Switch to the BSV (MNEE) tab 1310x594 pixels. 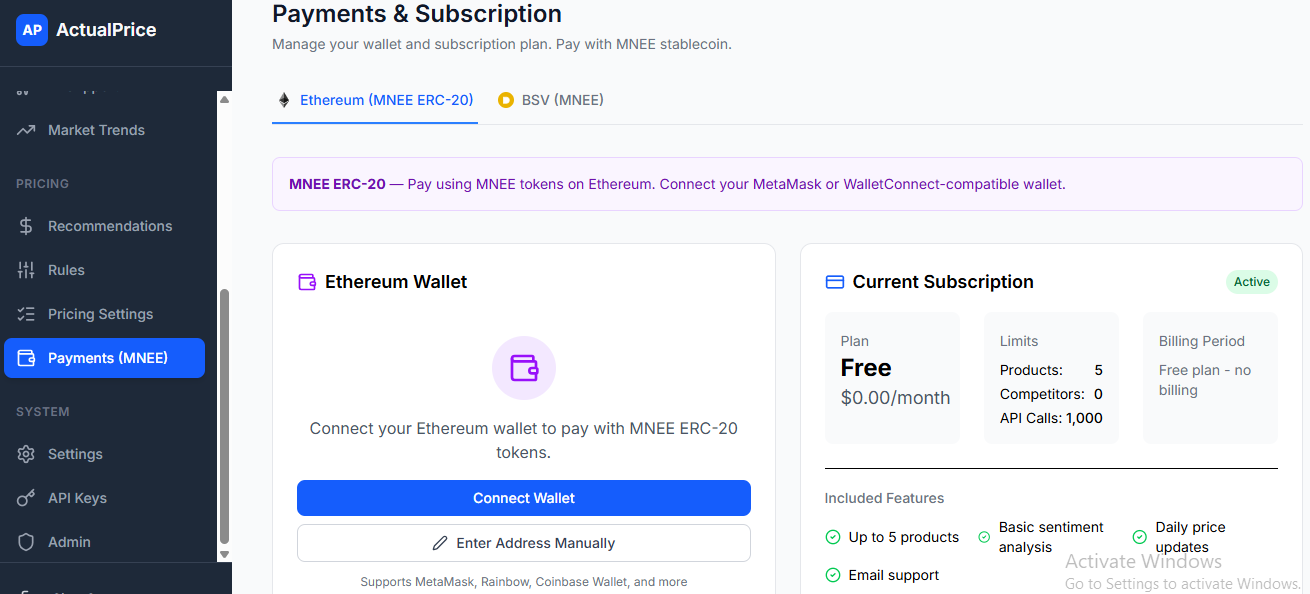pyautogui.click(x=551, y=100)
